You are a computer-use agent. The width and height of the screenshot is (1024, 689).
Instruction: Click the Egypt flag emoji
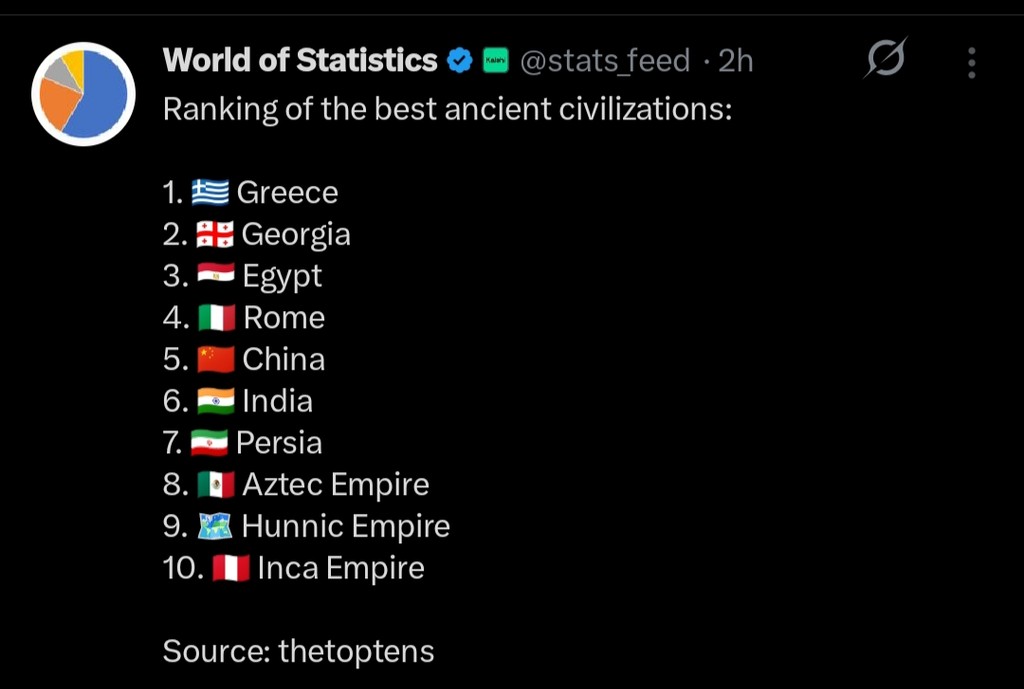tap(215, 276)
